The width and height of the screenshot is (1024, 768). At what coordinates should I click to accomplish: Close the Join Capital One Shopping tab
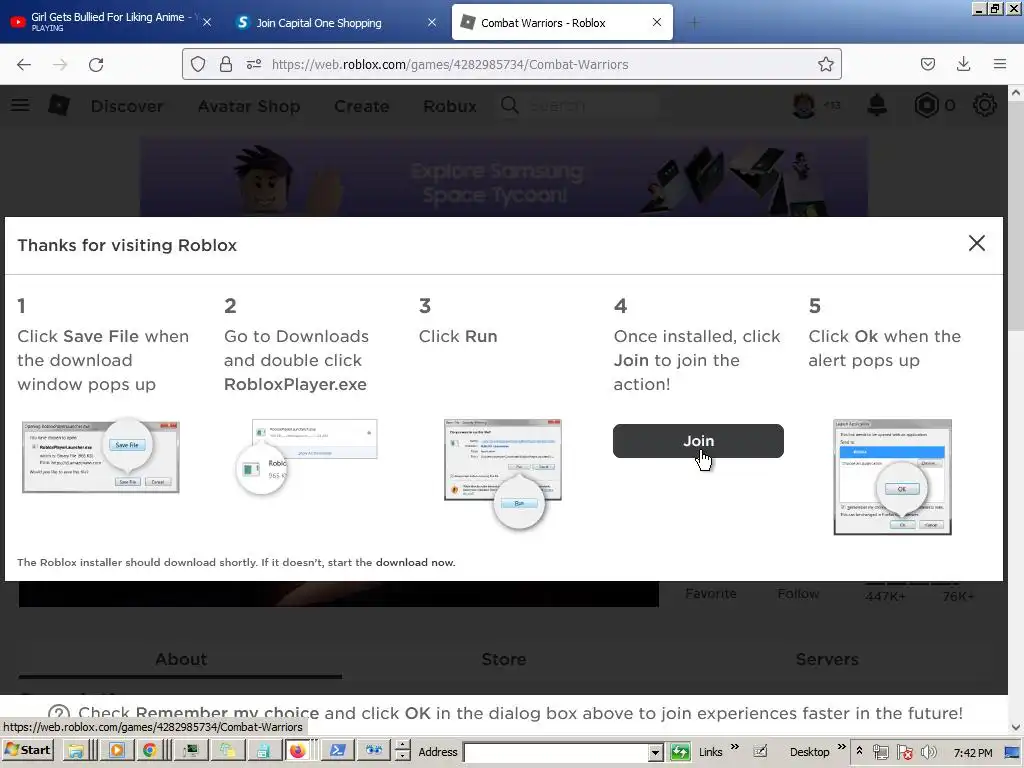point(432,22)
